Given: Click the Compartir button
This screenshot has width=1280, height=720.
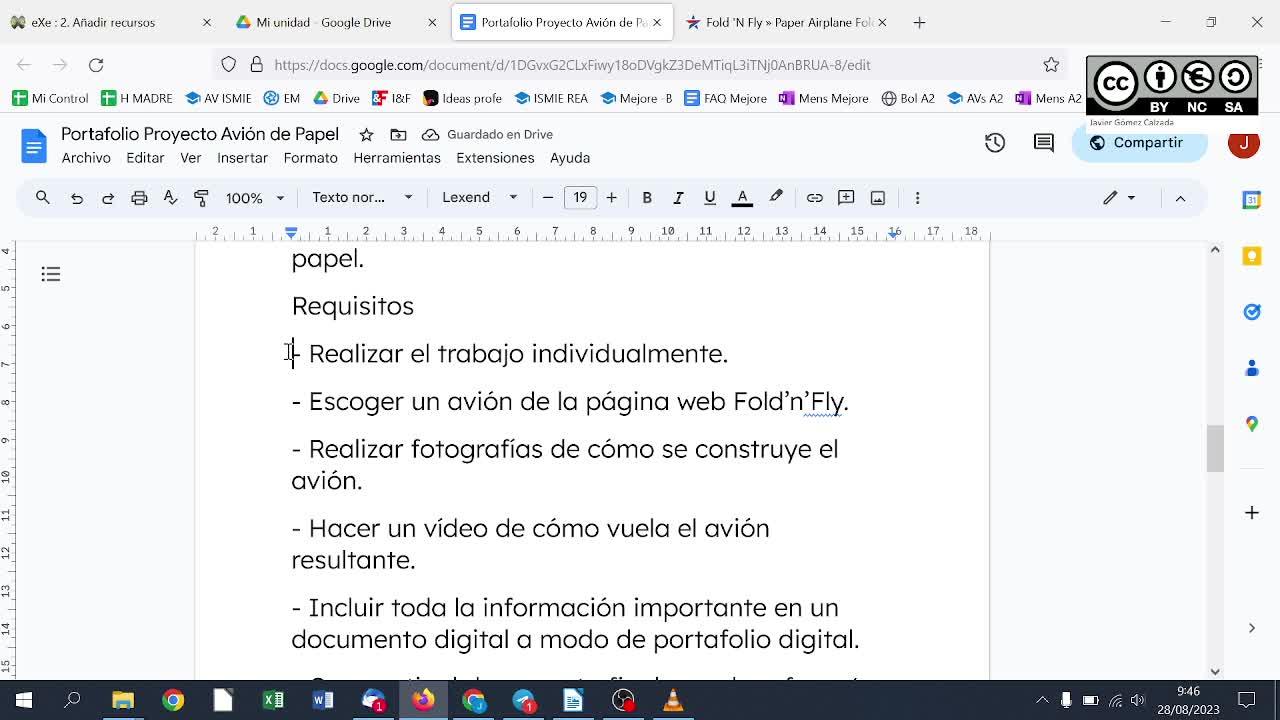Looking at the screenshot, I should coord(1139,143).
